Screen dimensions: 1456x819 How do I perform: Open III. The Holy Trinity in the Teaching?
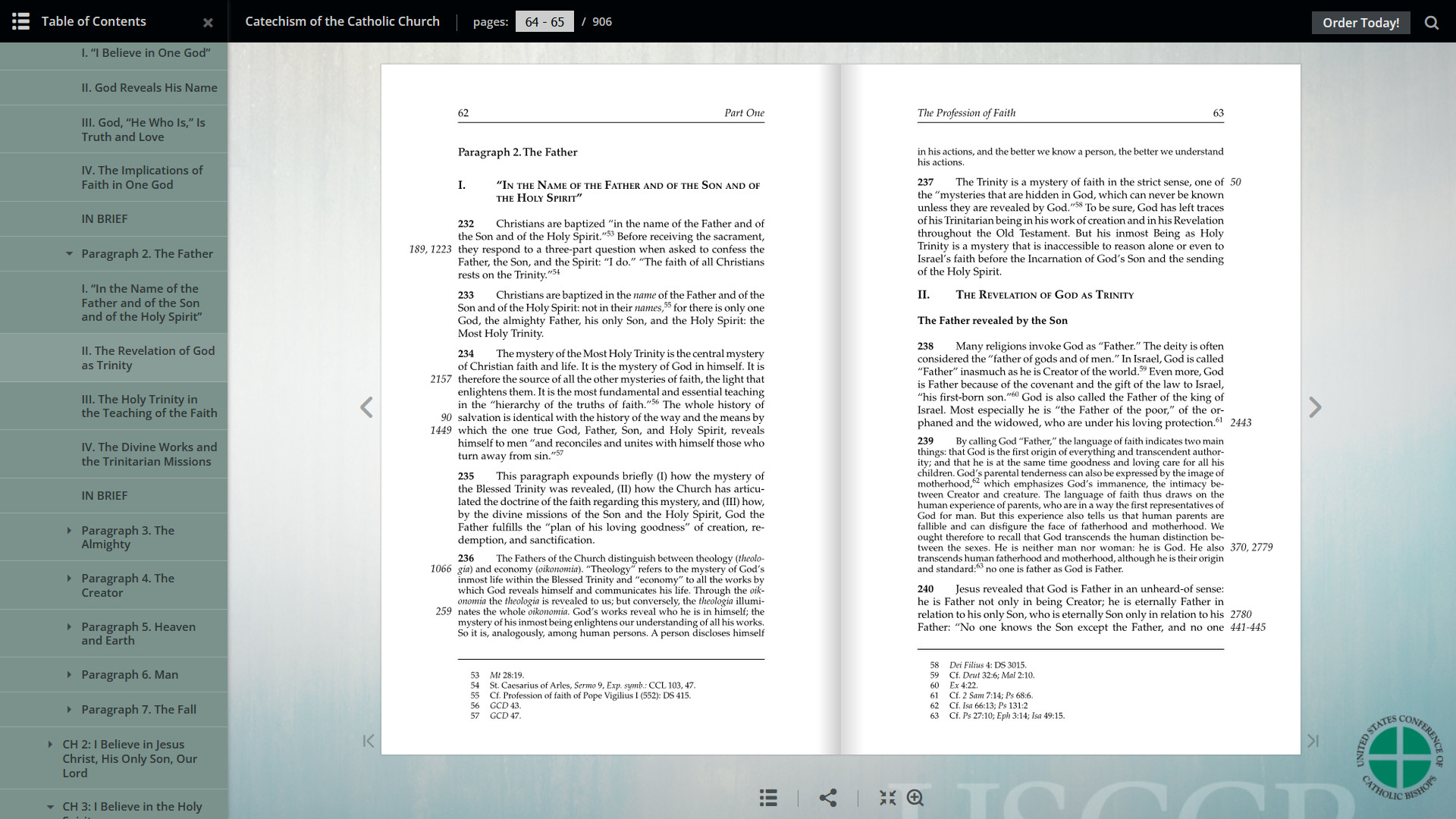click(x=149, y=406)
